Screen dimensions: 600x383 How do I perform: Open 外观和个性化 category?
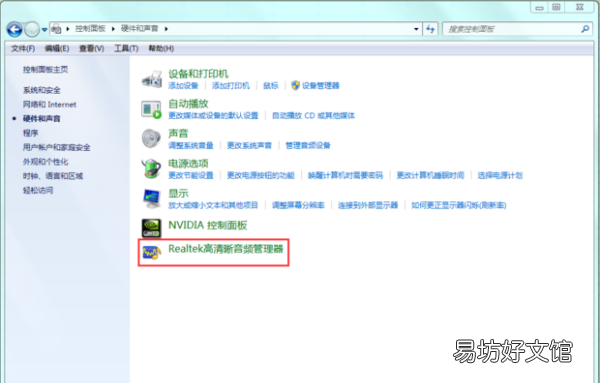[x=45, y=161]
